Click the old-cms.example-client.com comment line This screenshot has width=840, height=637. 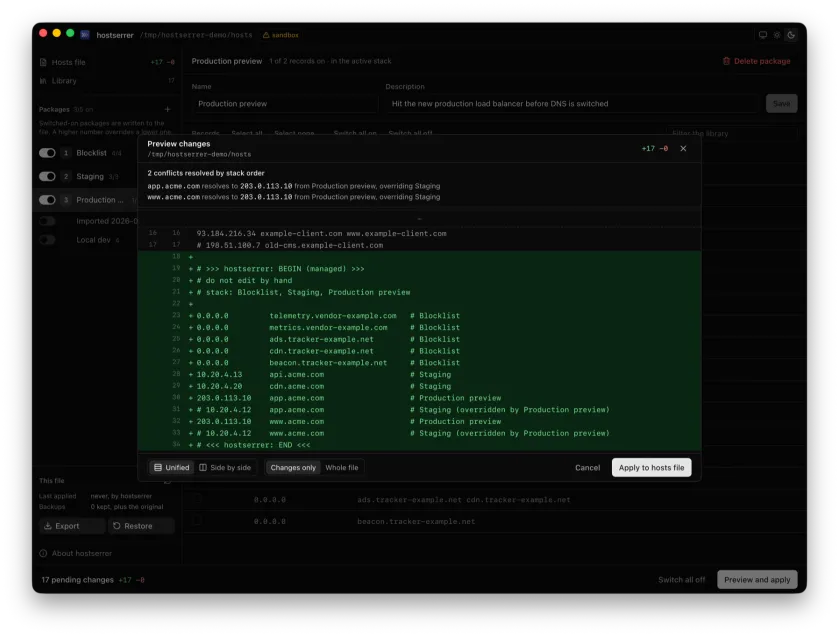(x=419, y=245)
